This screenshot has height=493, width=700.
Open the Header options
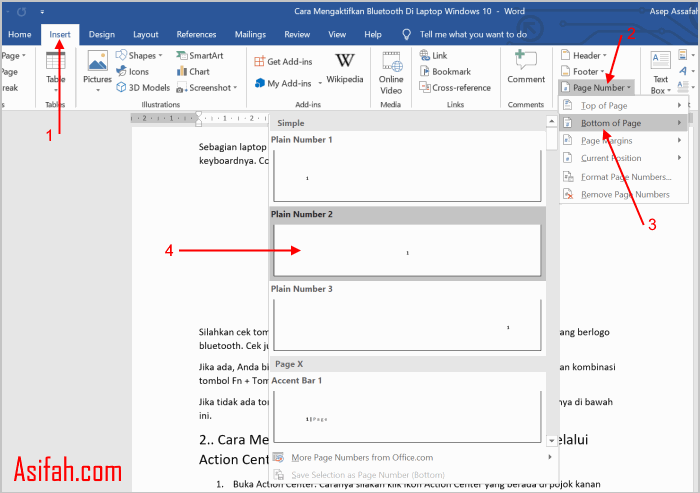(x=583, y=55)
